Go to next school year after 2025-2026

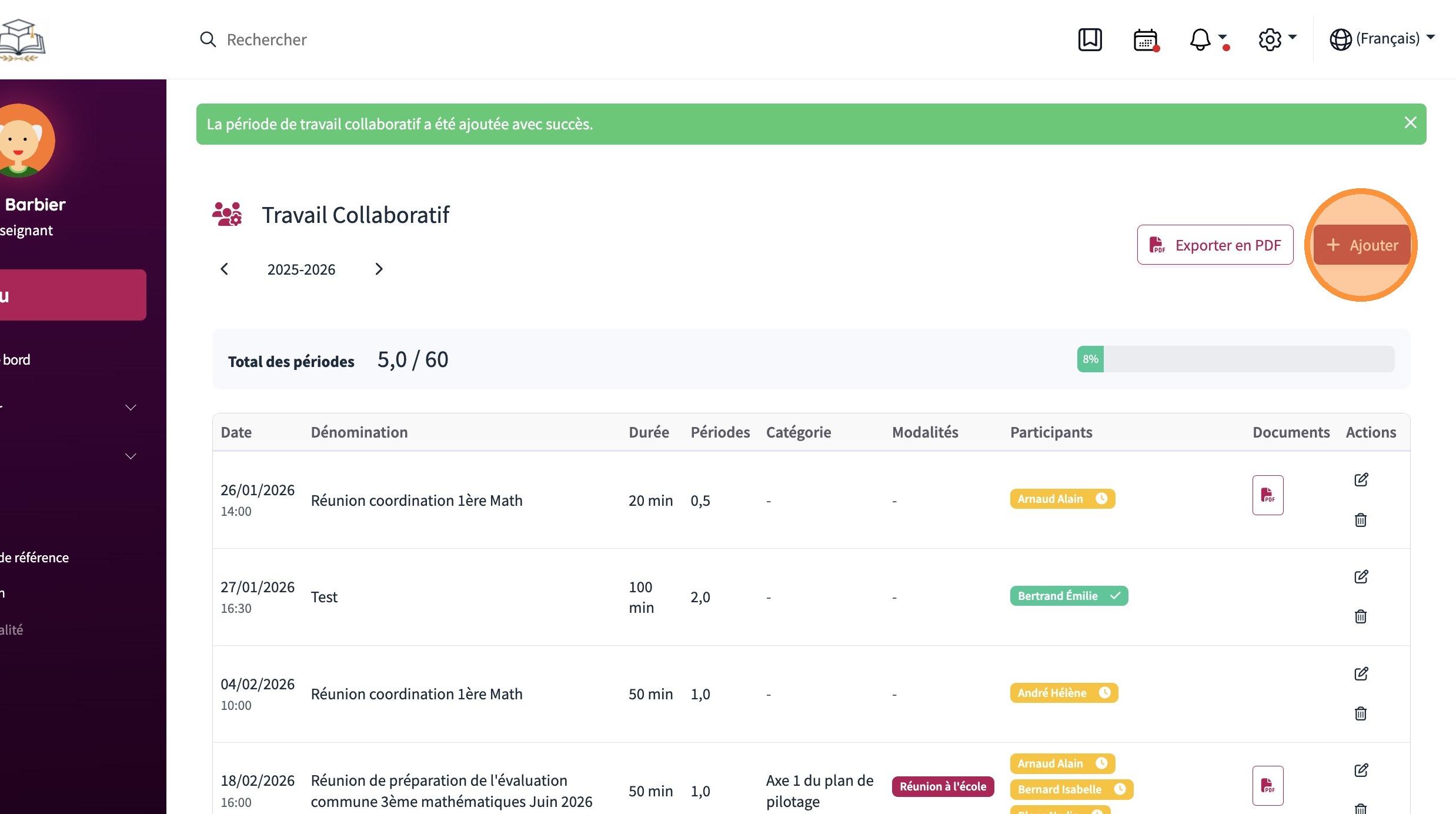coord(379,269)
